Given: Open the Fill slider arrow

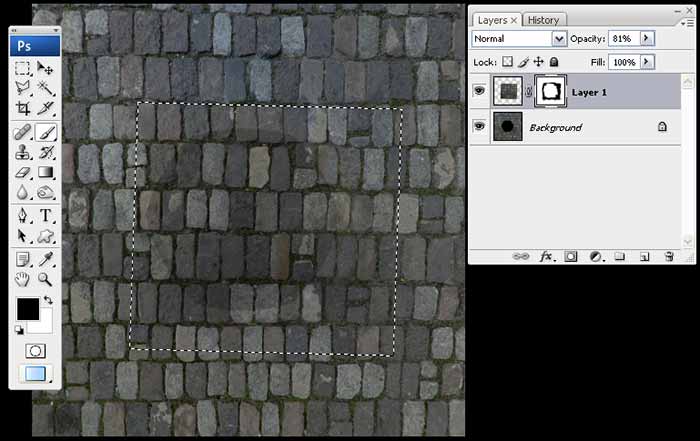Looking at the screenshot, I should click(646, 62).
